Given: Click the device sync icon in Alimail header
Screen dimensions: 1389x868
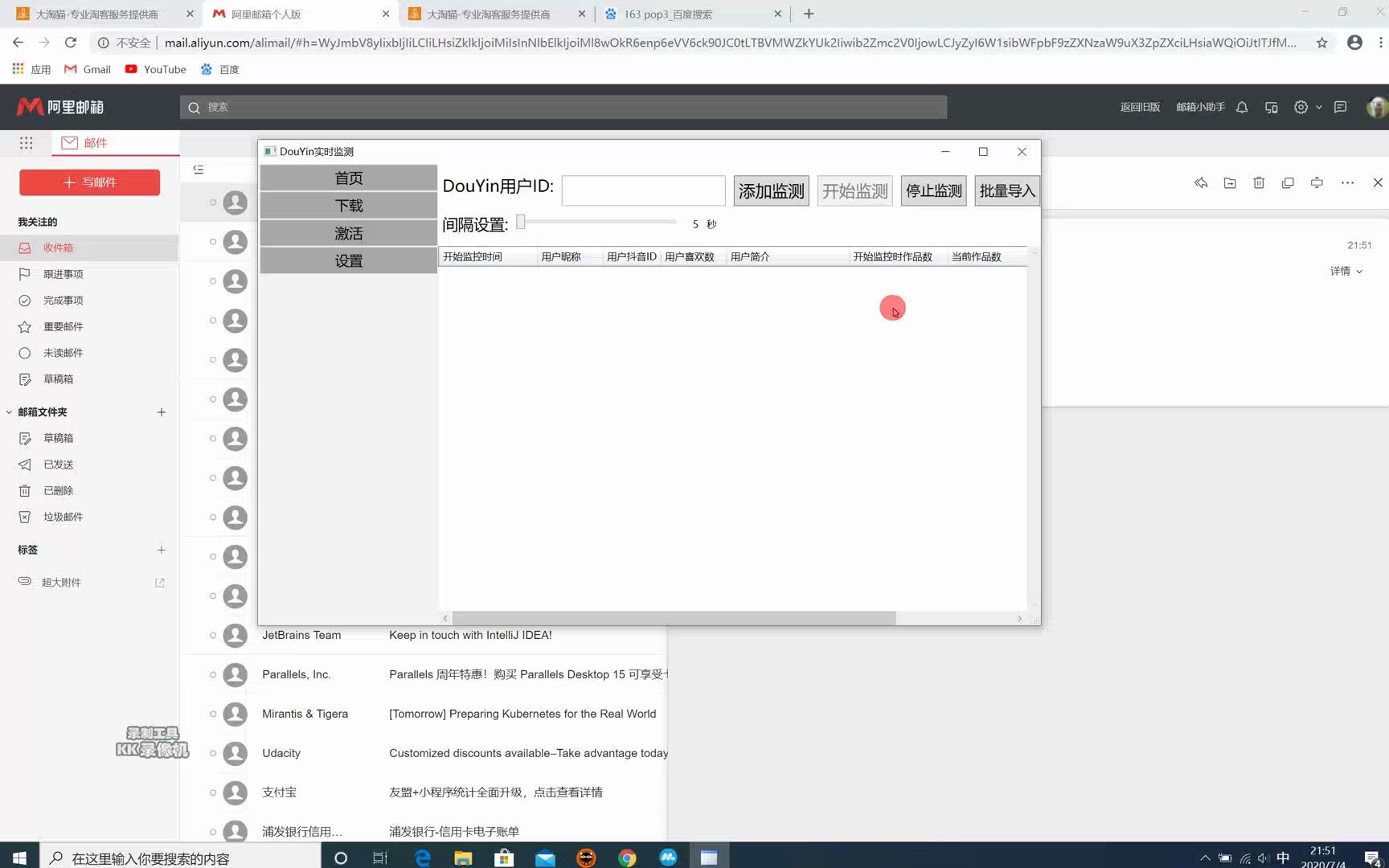Looking at the screenshot, I should 1272,107.
